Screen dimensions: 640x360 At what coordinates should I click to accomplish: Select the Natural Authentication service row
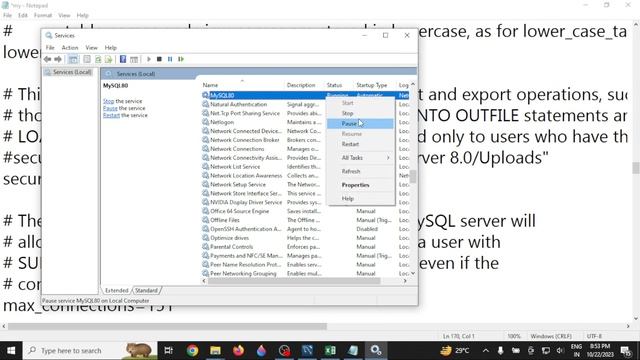click(x=305, y=104)
